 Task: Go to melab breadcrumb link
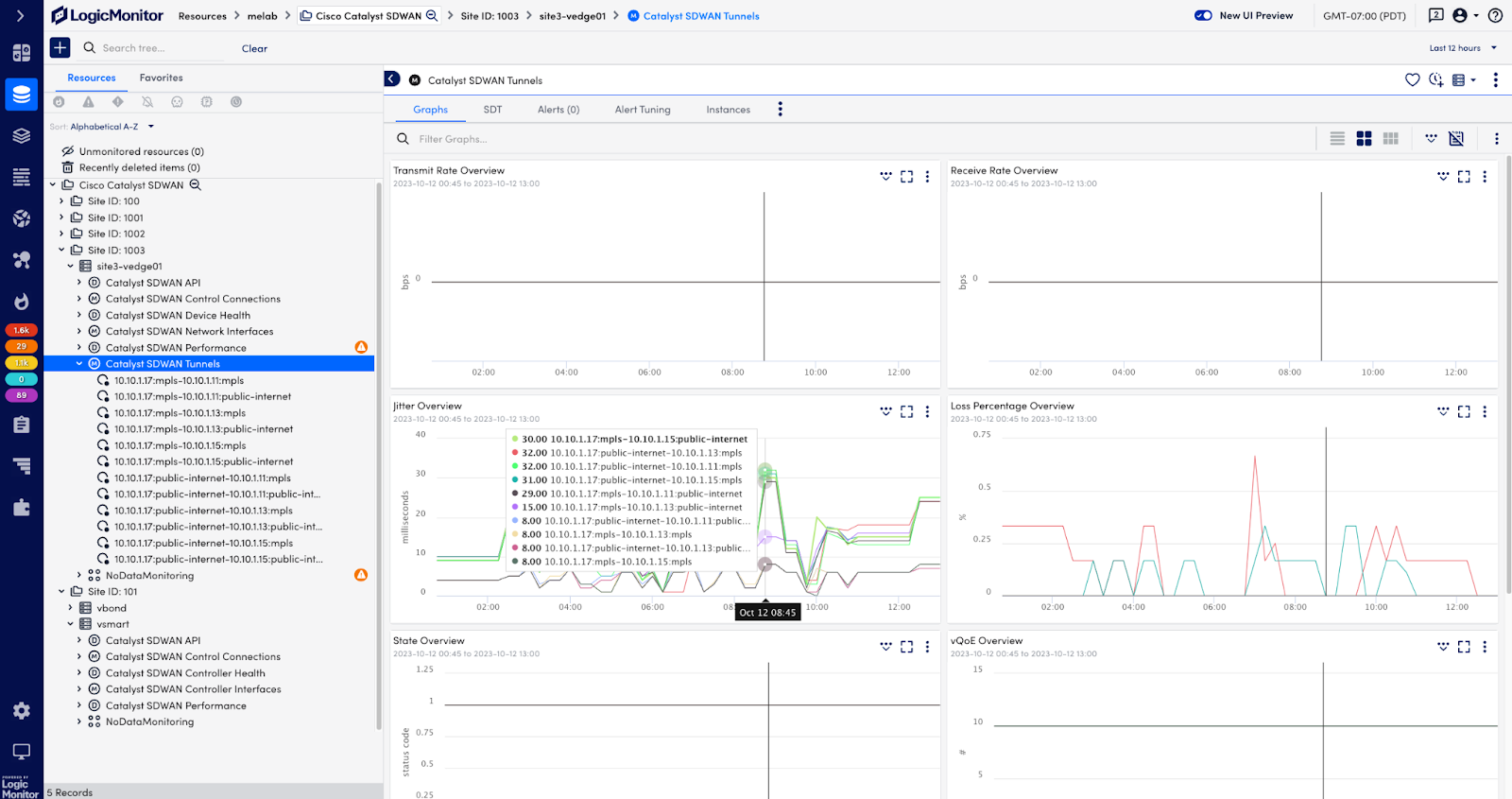(x=263, y=16)
